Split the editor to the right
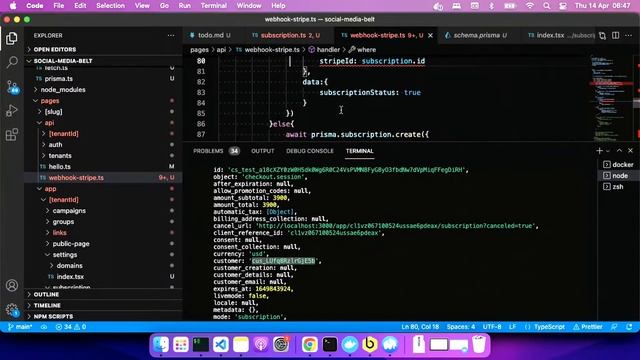Viewport: 640px width, 360px height. coord(616,36)
